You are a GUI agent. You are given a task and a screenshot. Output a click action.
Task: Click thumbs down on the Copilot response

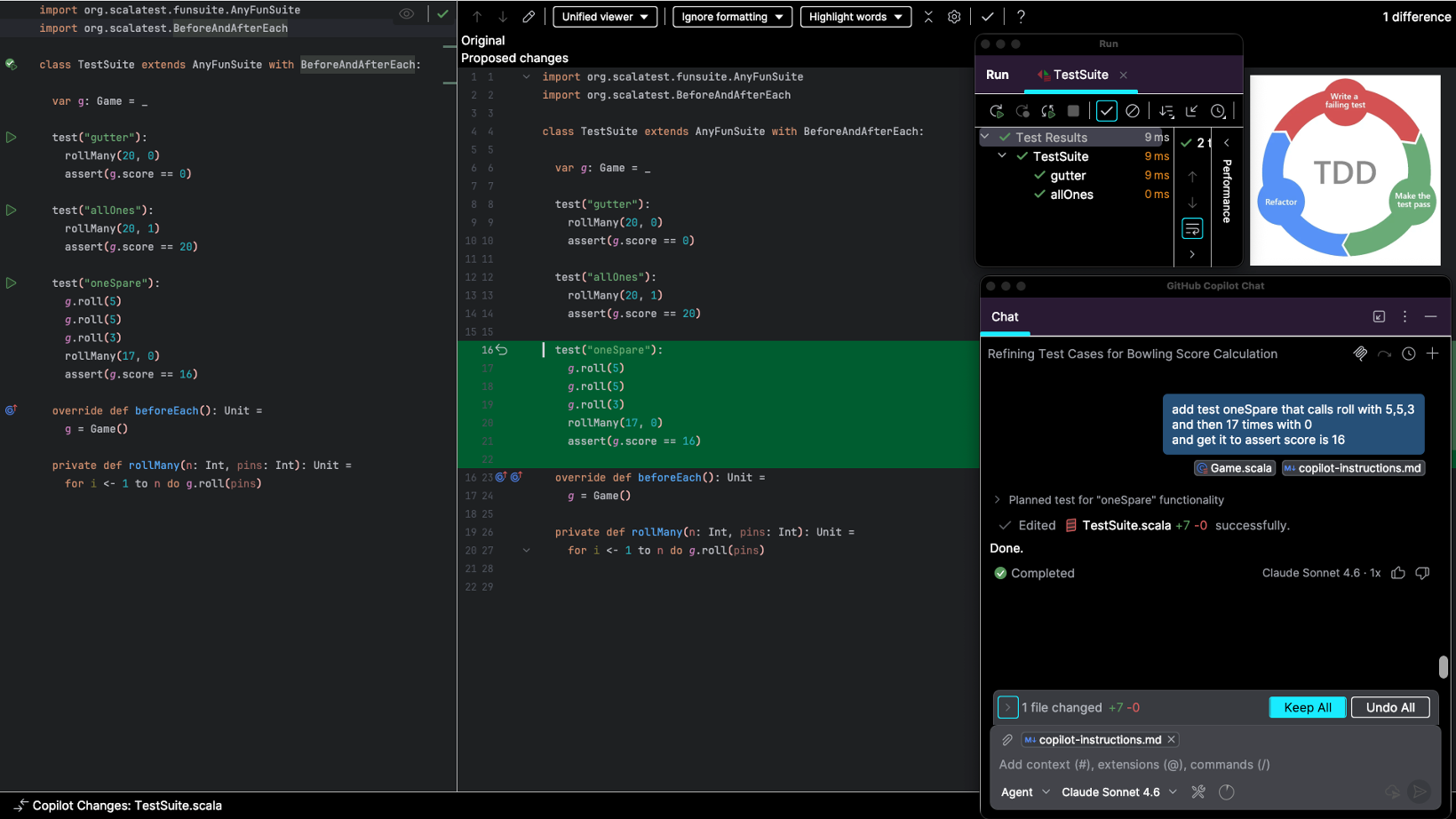[x=1422, y=573]
